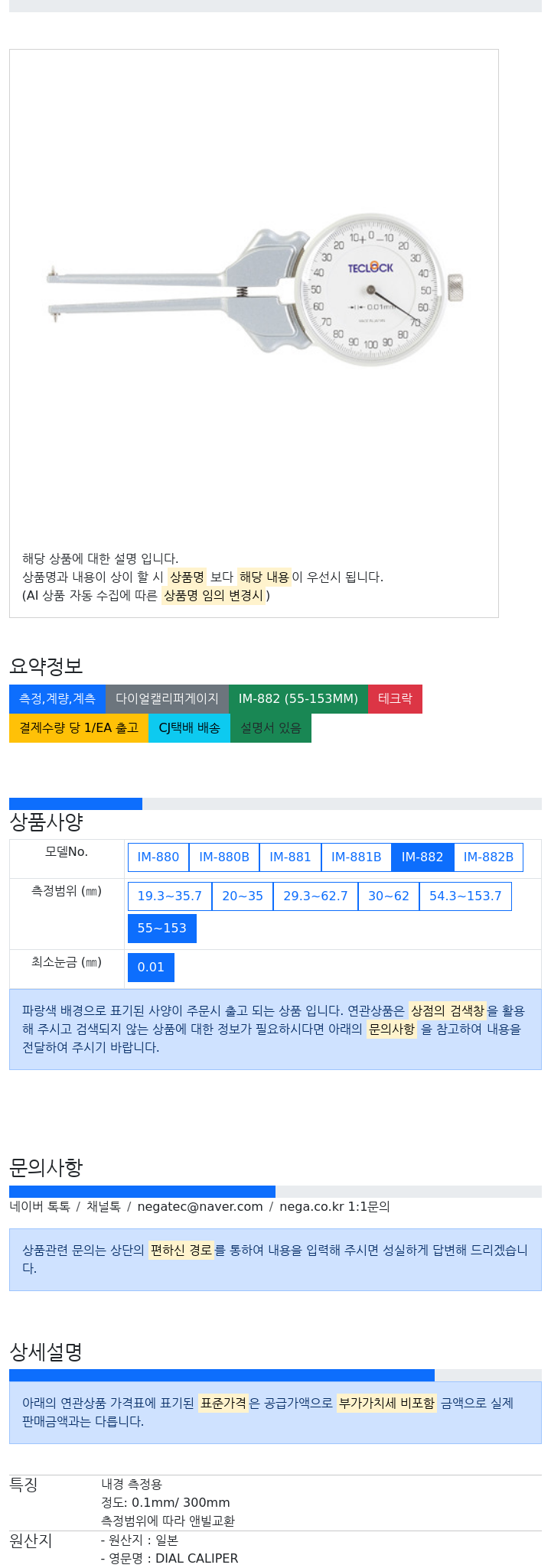The width and height of the screenshot is (551, 1568).
Task: Choose model IM-881
Action: pyautogui.click(x=290, y=857)
